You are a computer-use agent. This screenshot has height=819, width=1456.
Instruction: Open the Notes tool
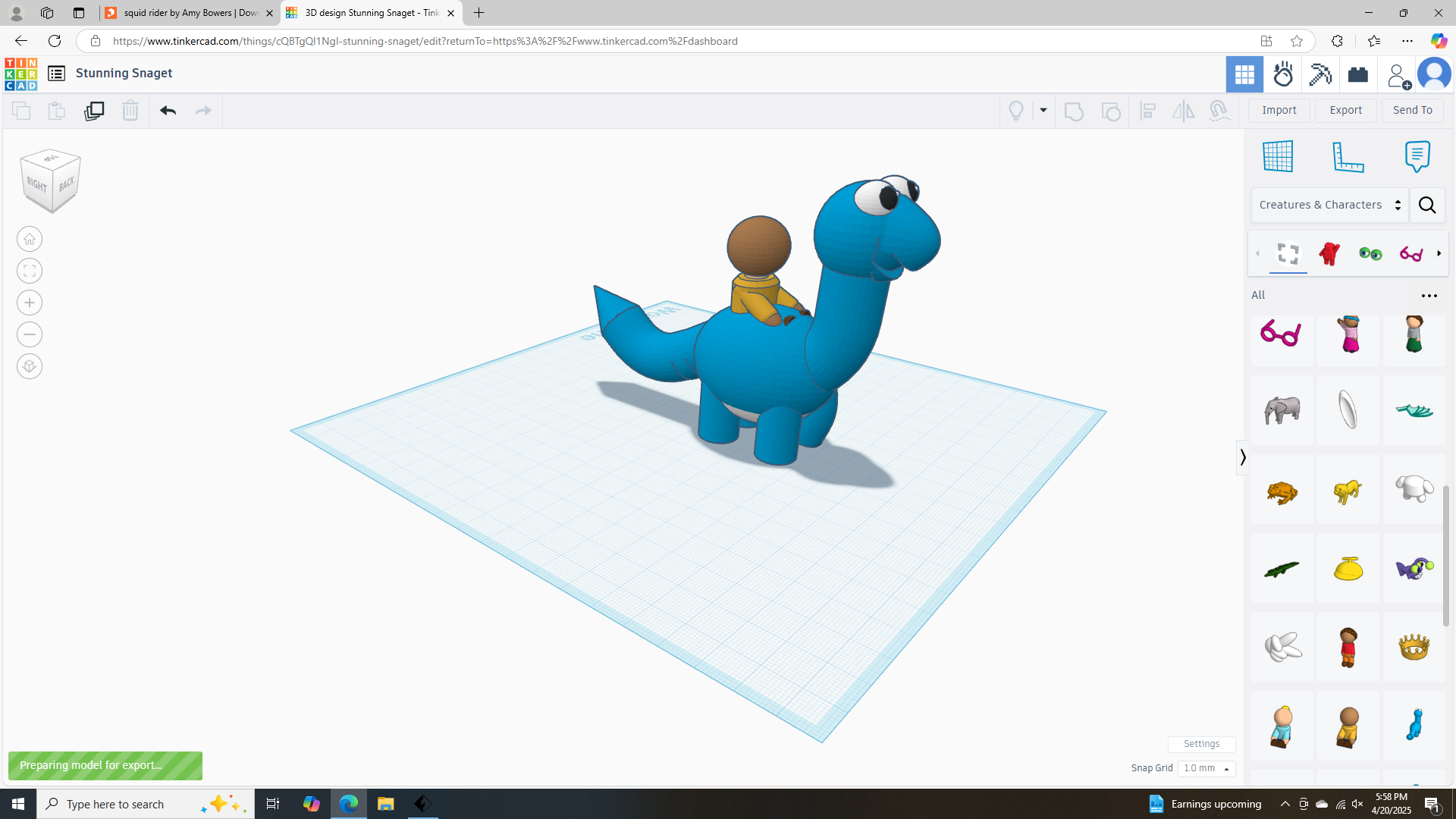click(1417, 156)
